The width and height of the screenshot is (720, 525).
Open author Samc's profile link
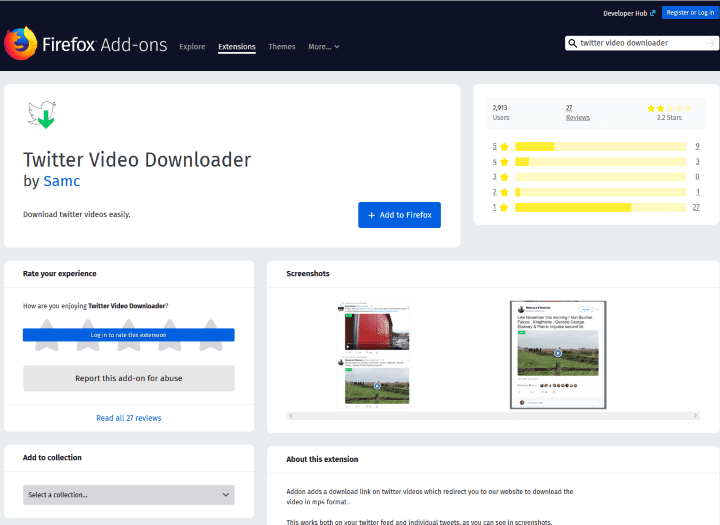pyautogui.click(x=62, y=181)
